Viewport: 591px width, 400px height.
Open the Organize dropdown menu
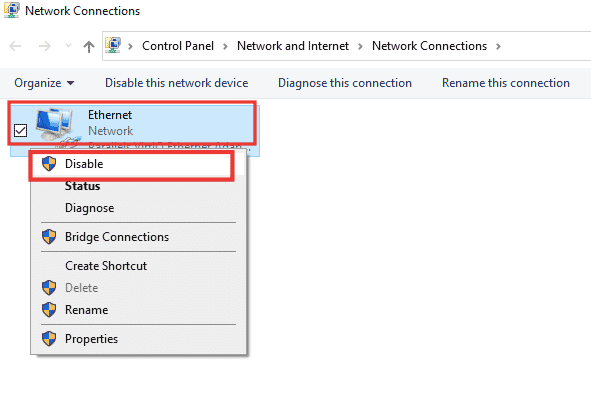[44, 83]
